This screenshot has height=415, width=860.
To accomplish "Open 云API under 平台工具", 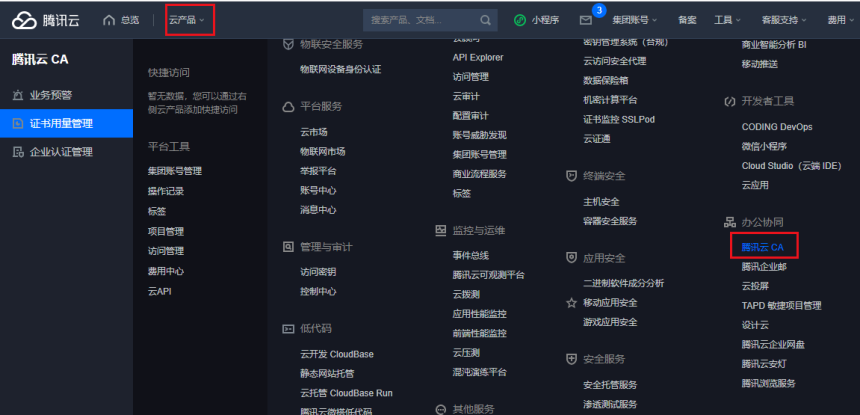I will 160,291.
